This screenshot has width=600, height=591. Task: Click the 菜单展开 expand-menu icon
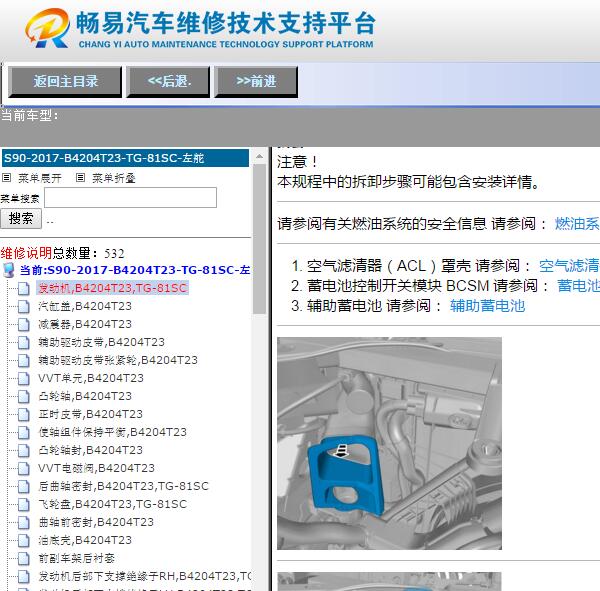pyautogui.click(x=7, y=178)
